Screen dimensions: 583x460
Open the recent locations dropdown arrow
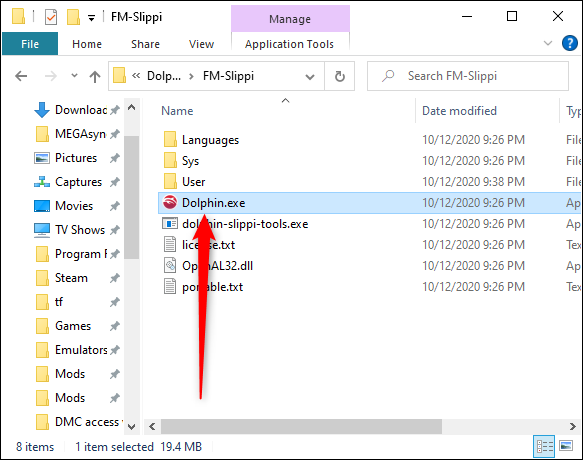pos(74,76)
